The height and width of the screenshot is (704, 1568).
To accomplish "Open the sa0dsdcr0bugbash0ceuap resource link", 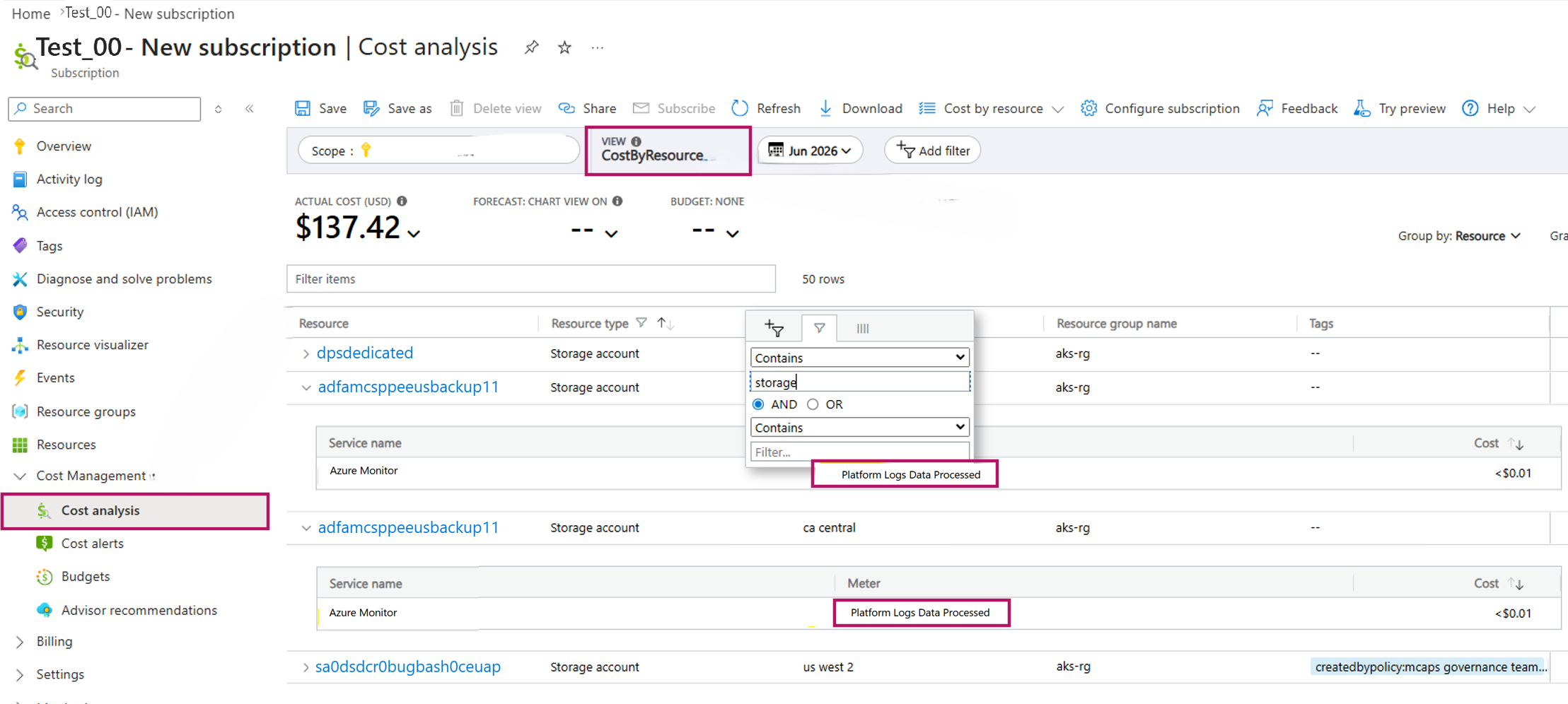I will [x=408, y=667].
